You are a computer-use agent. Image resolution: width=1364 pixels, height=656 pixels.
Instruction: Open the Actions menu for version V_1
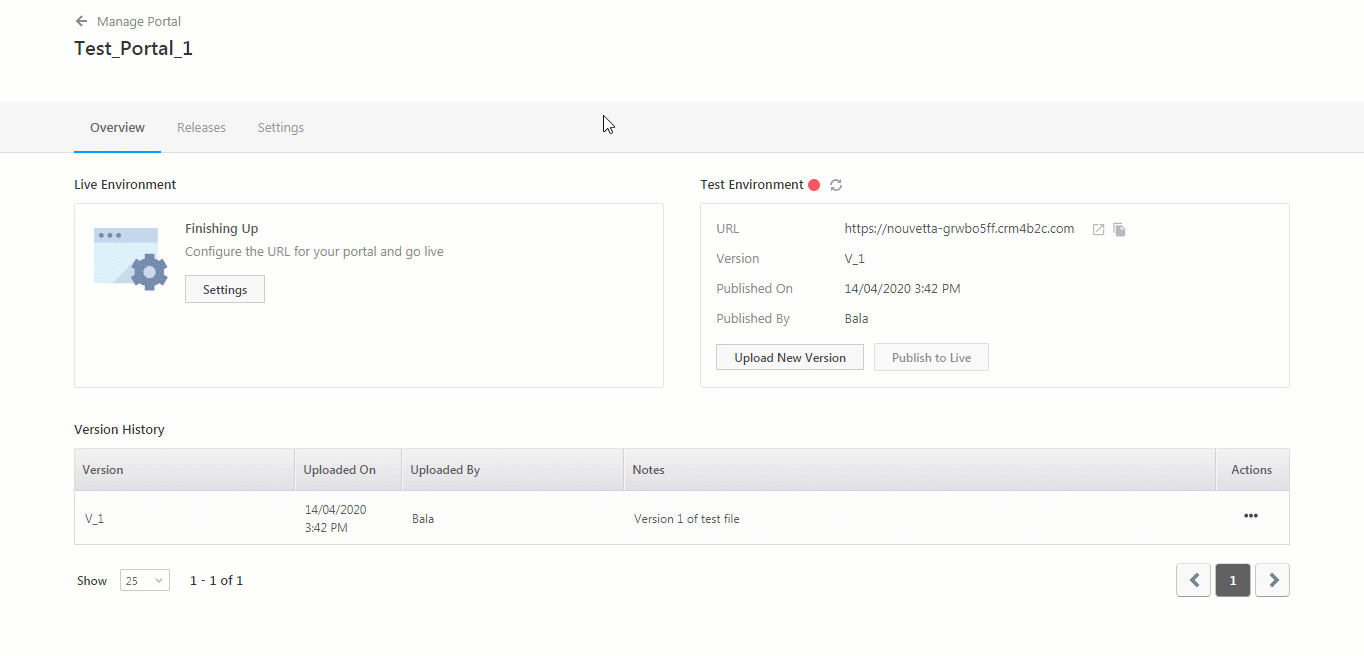point(1250,516)
